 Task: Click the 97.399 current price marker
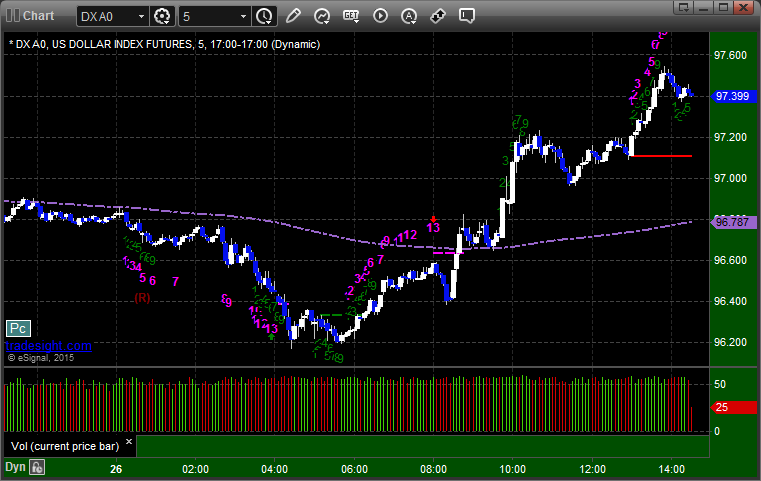pyautogui.click(x=733, y=96)
